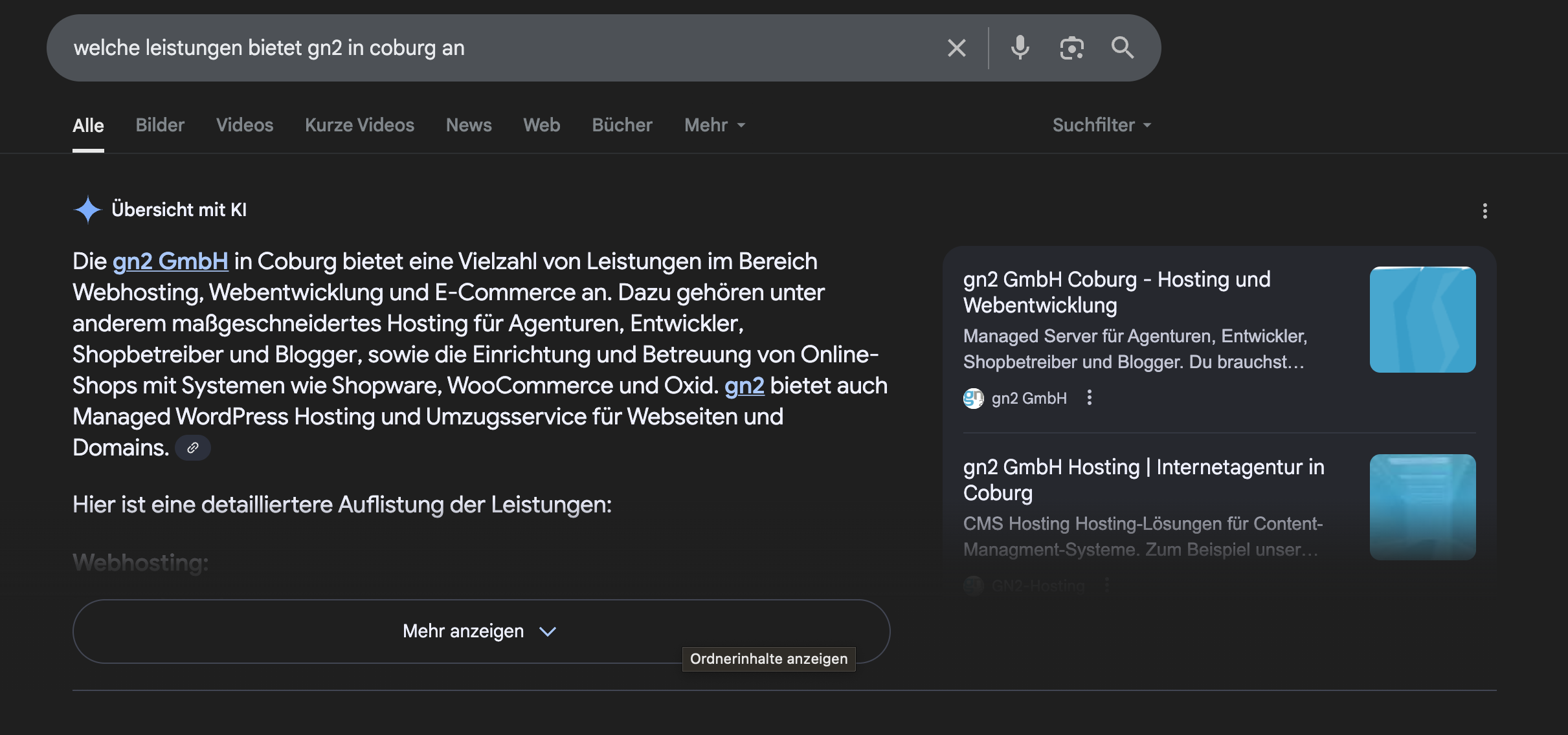Follow the 'gn2 GmbH' link in the overview
Image resolution: width=1568 pixels, height=735 pixels.
pos(170,261)
